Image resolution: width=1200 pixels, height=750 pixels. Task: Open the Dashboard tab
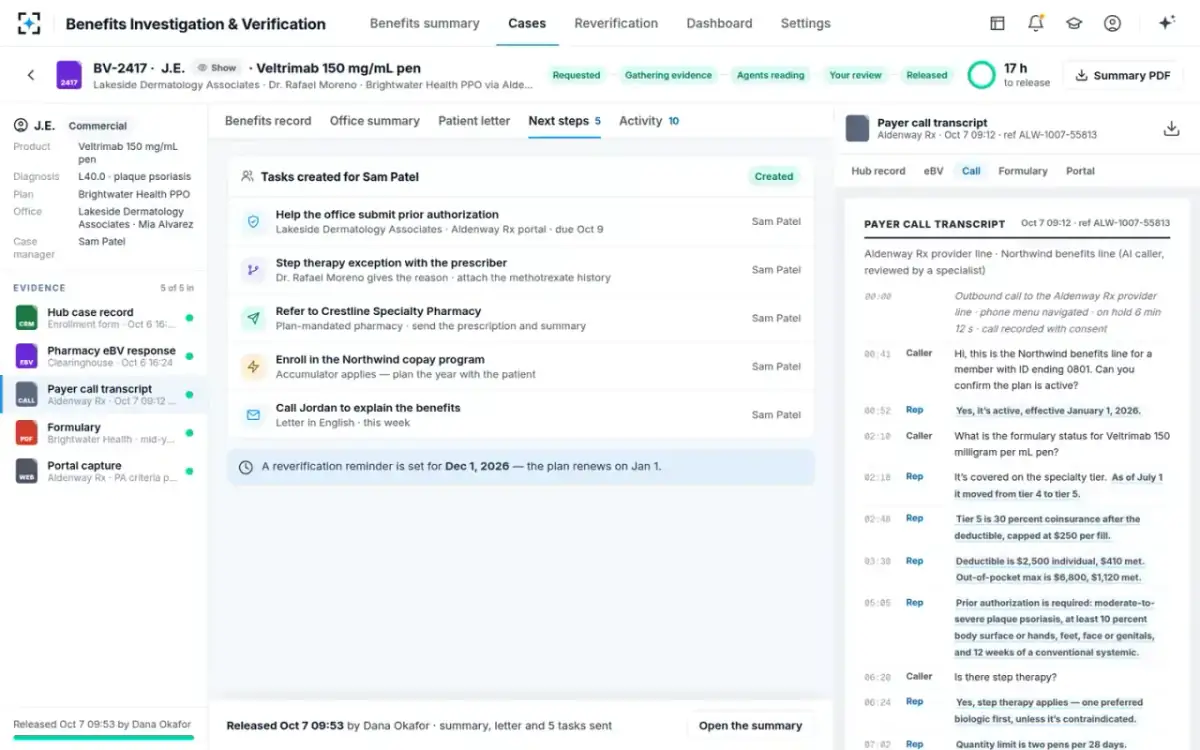tap(719, 23)
